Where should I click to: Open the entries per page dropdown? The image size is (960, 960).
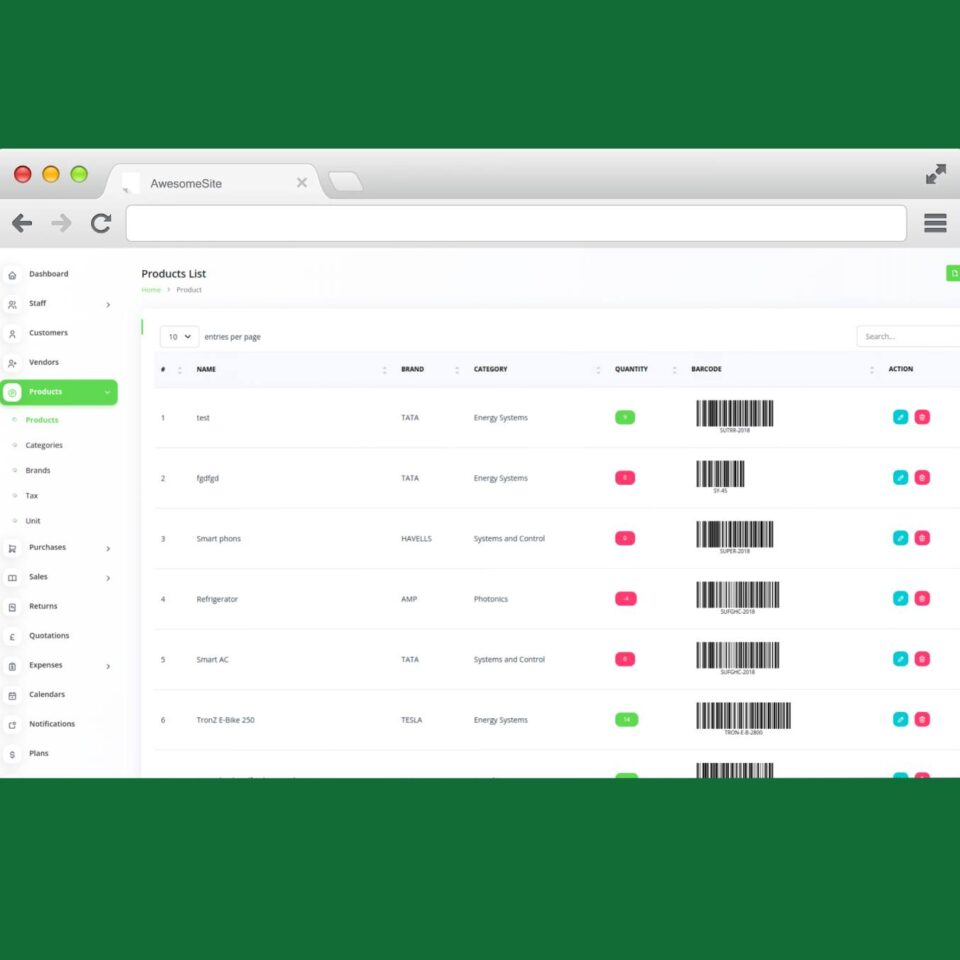pos(179,337)
